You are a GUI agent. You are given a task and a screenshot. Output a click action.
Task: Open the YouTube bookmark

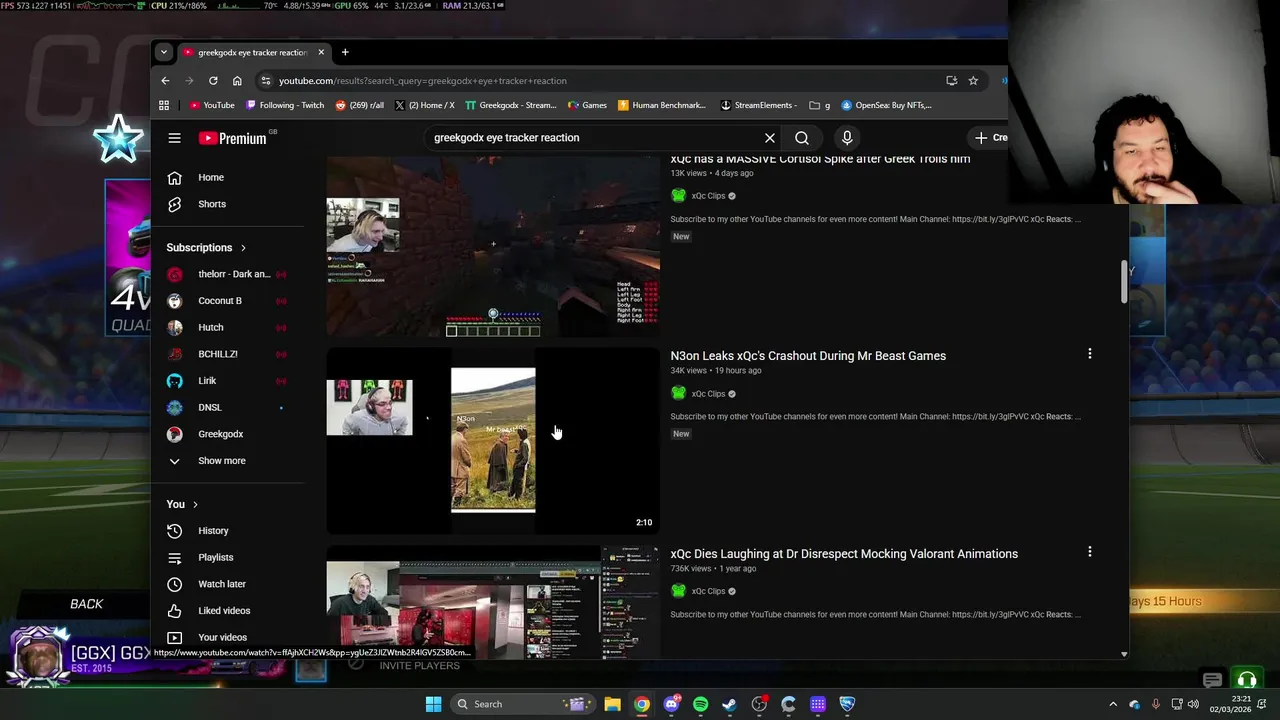(x=212, y=105)
